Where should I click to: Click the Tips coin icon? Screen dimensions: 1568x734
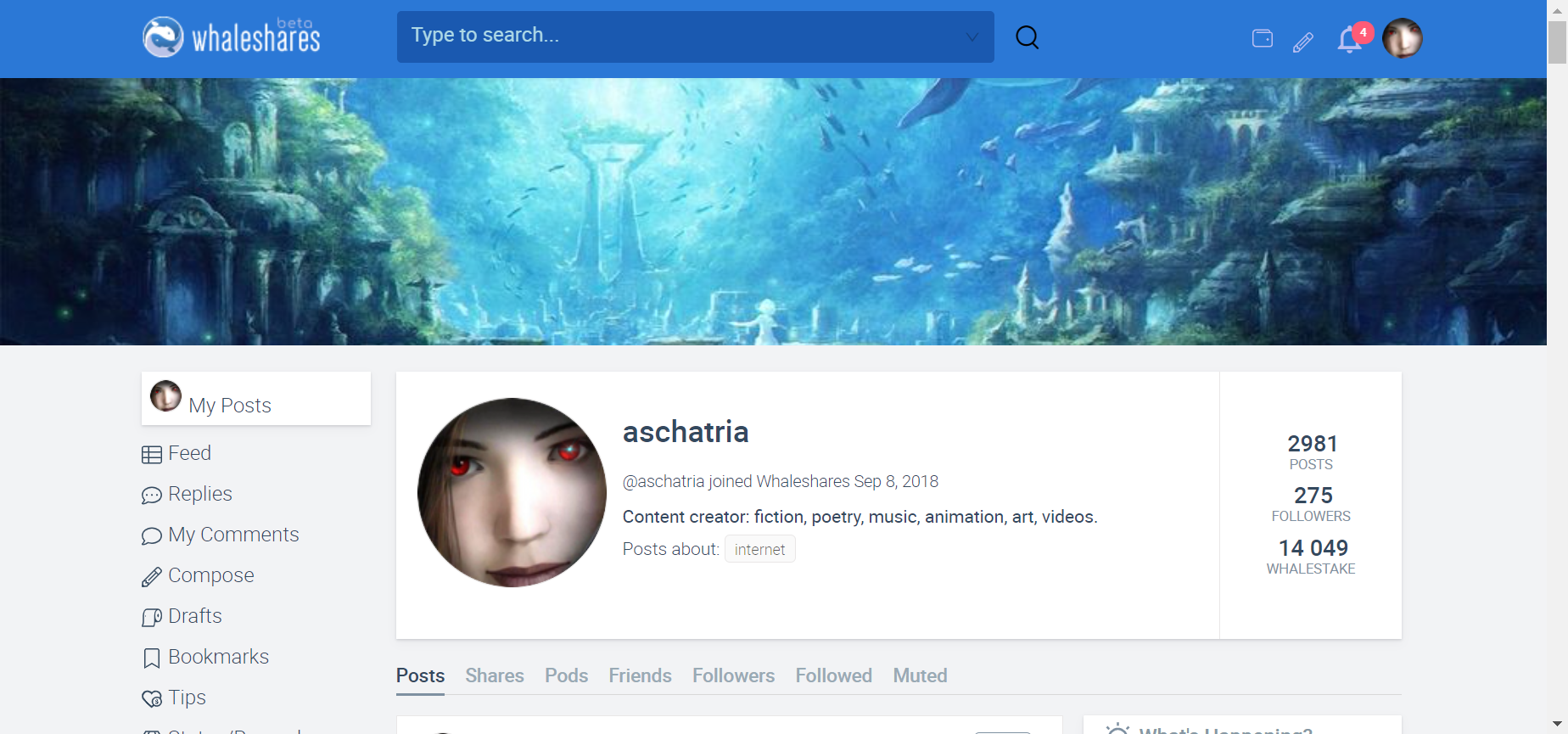(x=152, y=699)
